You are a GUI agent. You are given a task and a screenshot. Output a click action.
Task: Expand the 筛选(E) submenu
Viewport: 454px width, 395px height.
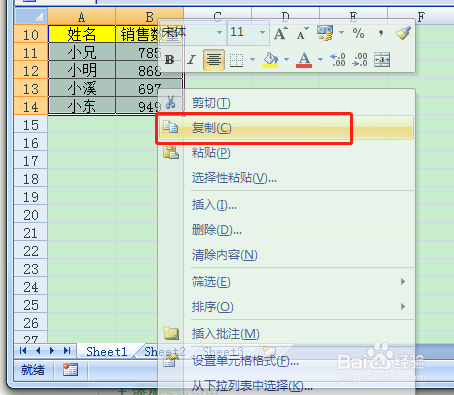(x=286, y=282)
